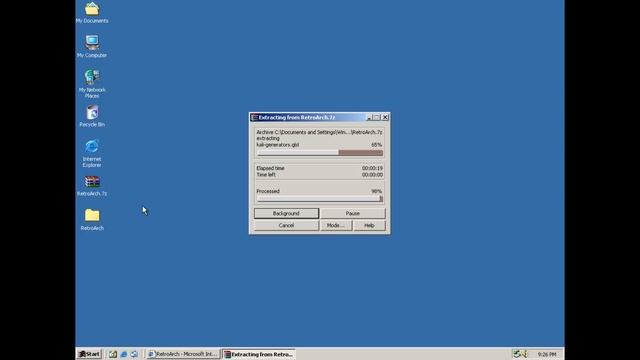The image size is (640, 360).
Task: Cancel the extraction
Action: [286, 225]
